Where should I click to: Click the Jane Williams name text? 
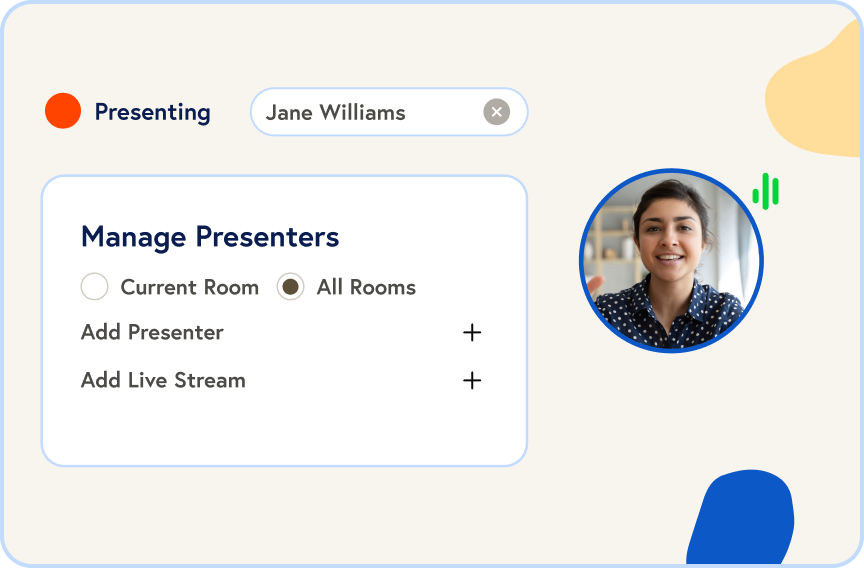(x=335, y=112)
